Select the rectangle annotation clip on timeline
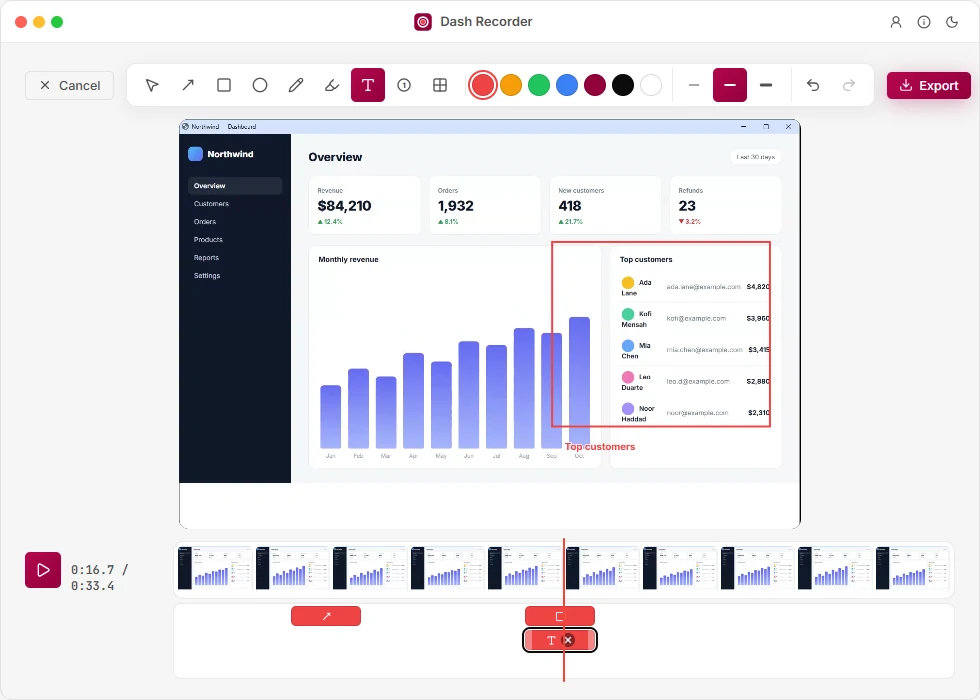Image resolution: width=980 pixels, height=700 pixels. [x=560, y=616]
